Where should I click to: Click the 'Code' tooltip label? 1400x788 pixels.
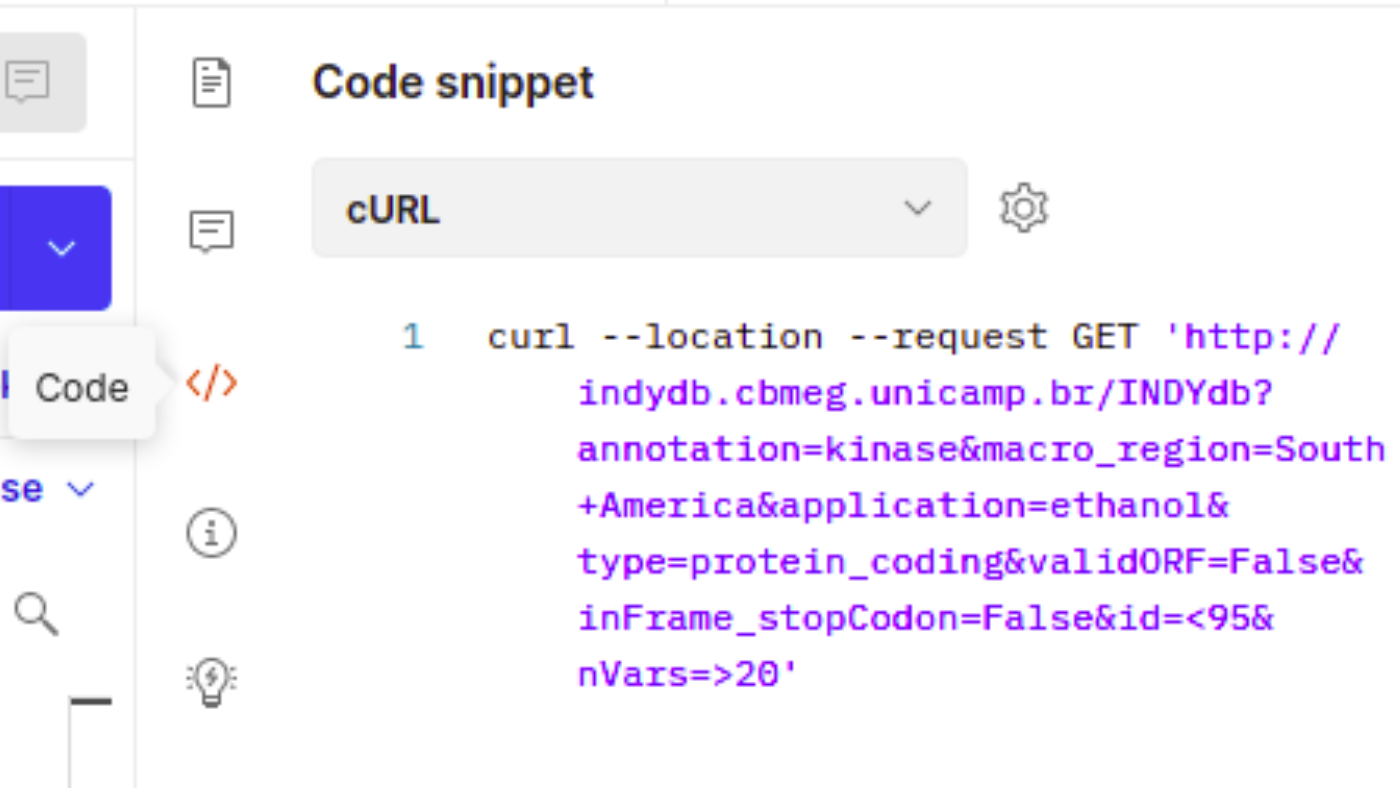[82, 388]
